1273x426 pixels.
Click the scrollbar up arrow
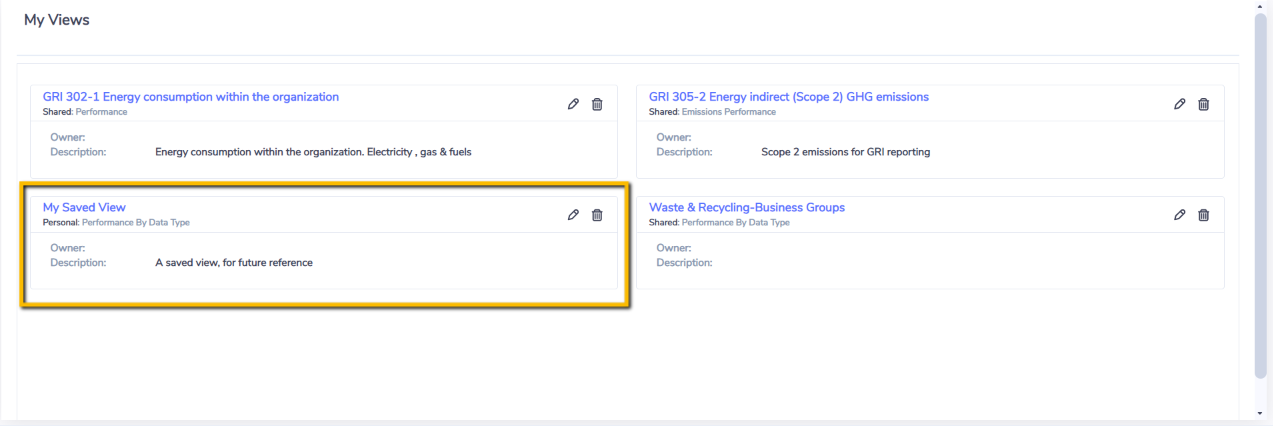tap(1261, 6)
